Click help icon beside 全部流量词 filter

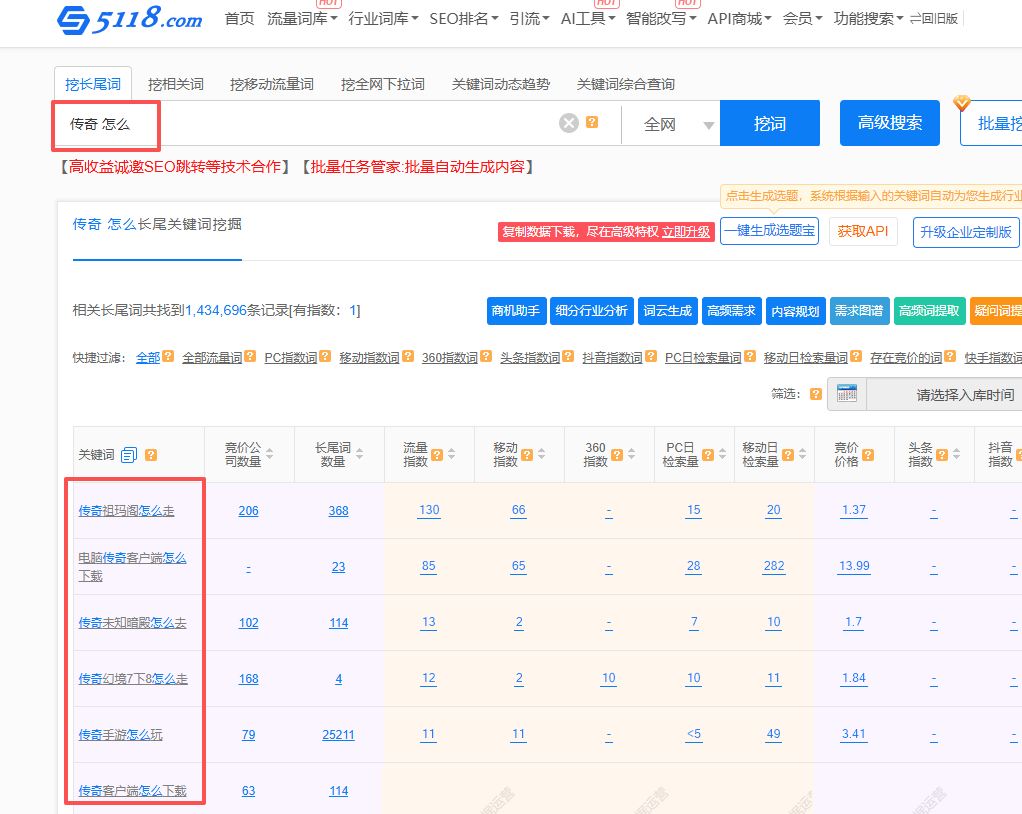coord(250,356)
